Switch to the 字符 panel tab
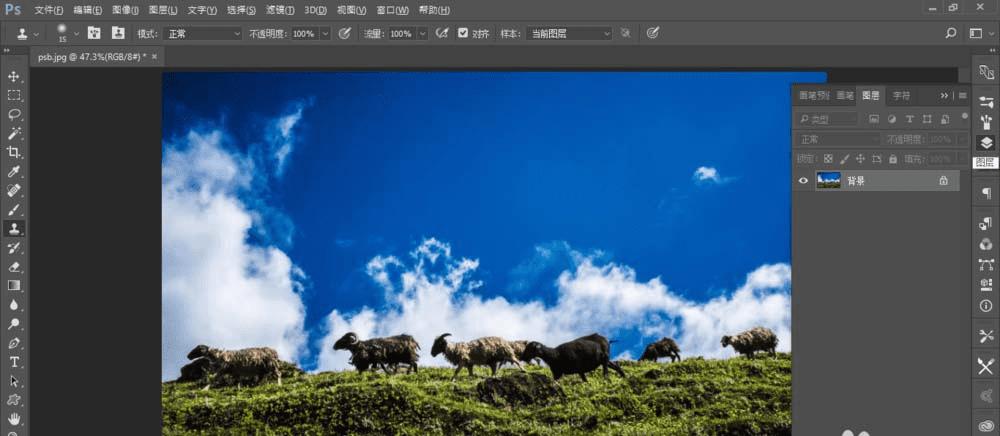This screenshot has height=436, width=1000. [x=901, y=96]
